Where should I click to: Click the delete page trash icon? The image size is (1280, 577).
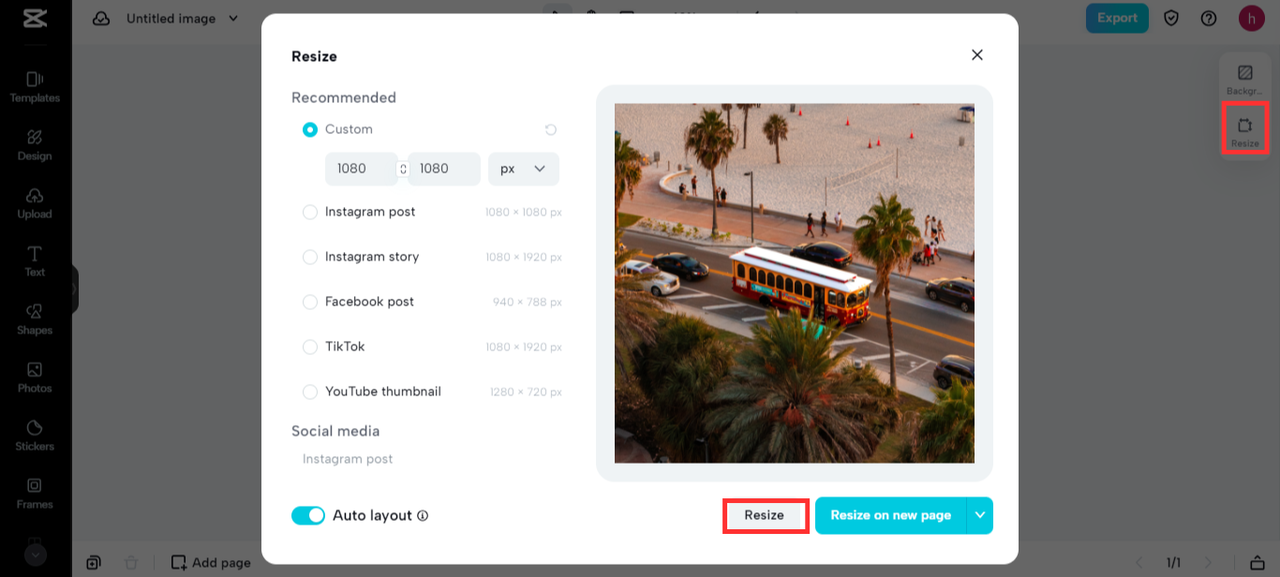[130, 562]
